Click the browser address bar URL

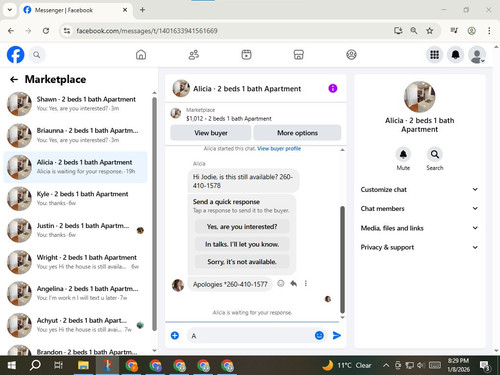click(x=147, y=31)
